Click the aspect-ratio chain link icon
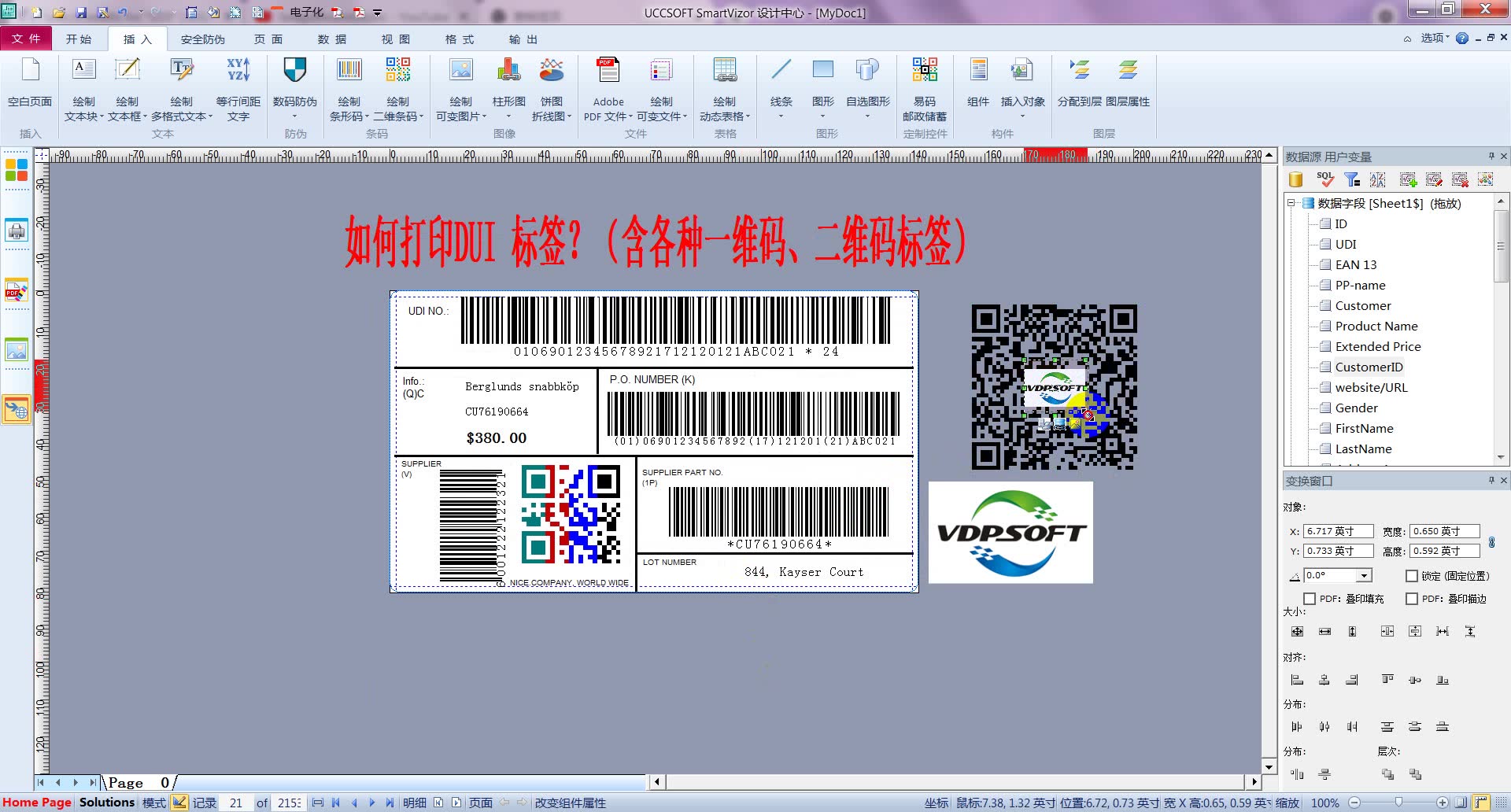 pos(1491,542)
